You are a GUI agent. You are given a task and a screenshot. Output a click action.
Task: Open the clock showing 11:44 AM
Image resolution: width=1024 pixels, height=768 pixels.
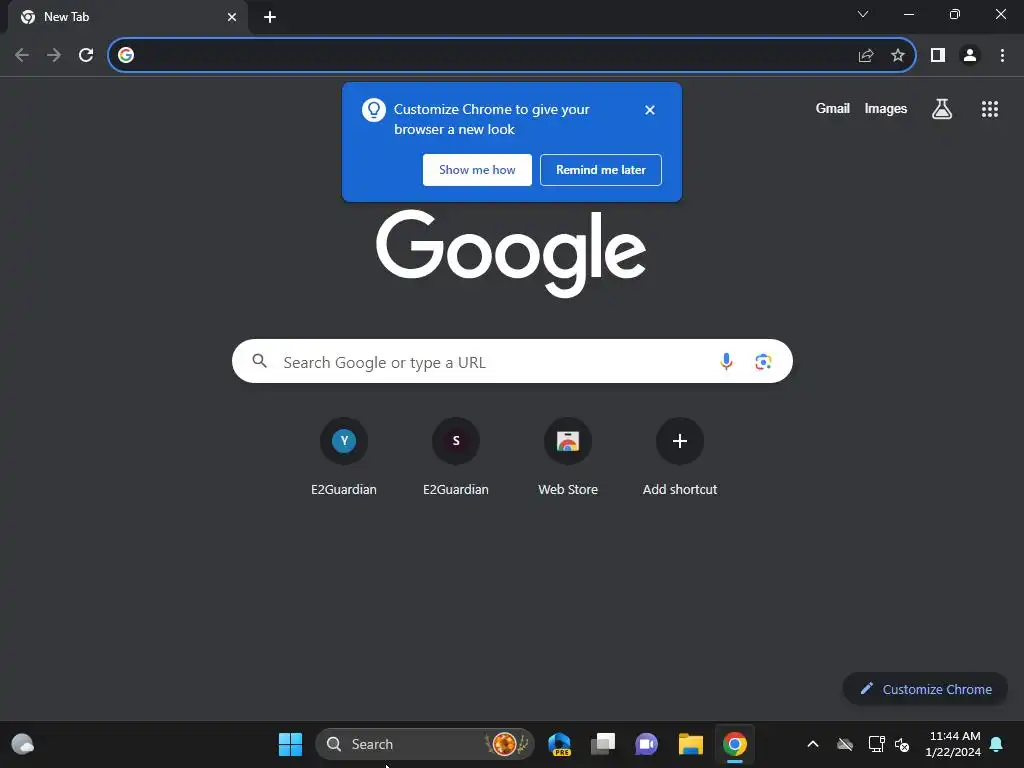click(x=953, y=744)
